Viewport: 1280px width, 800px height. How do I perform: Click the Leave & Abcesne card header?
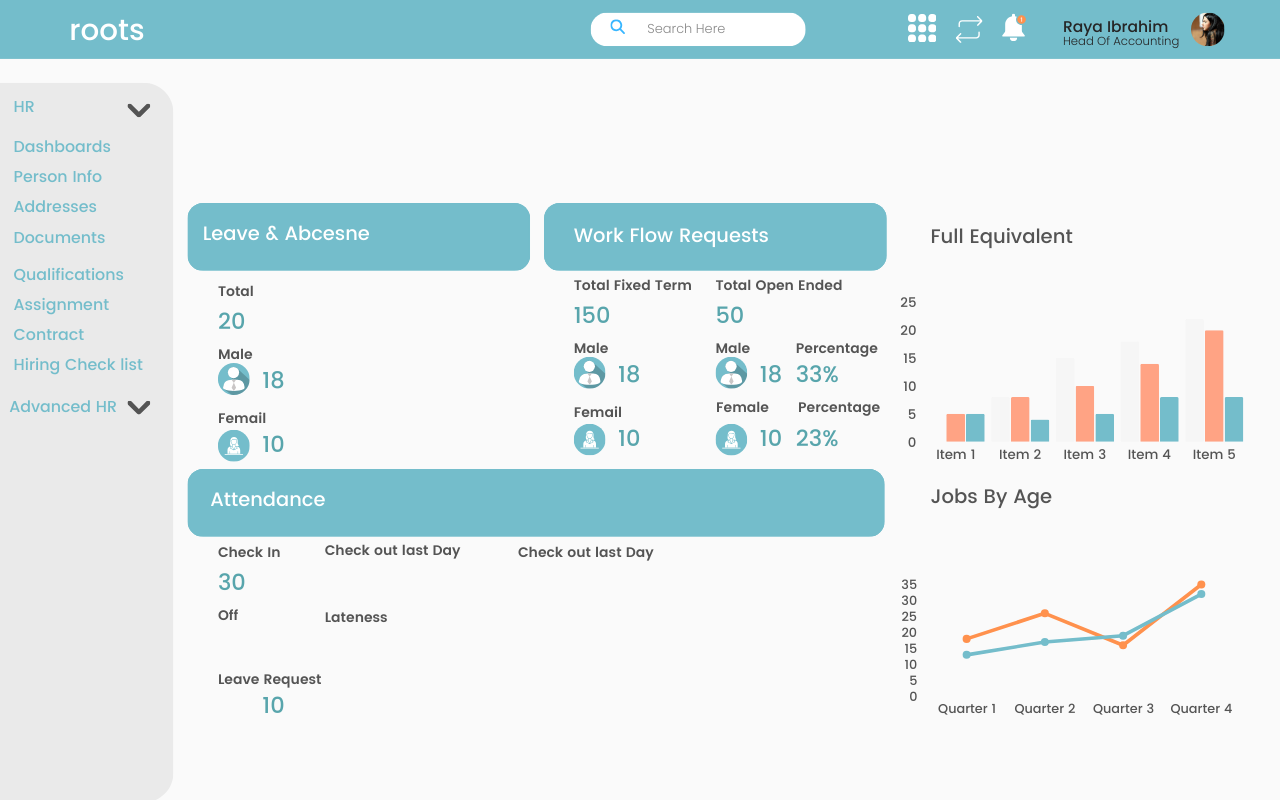click(x=358, y=236)
